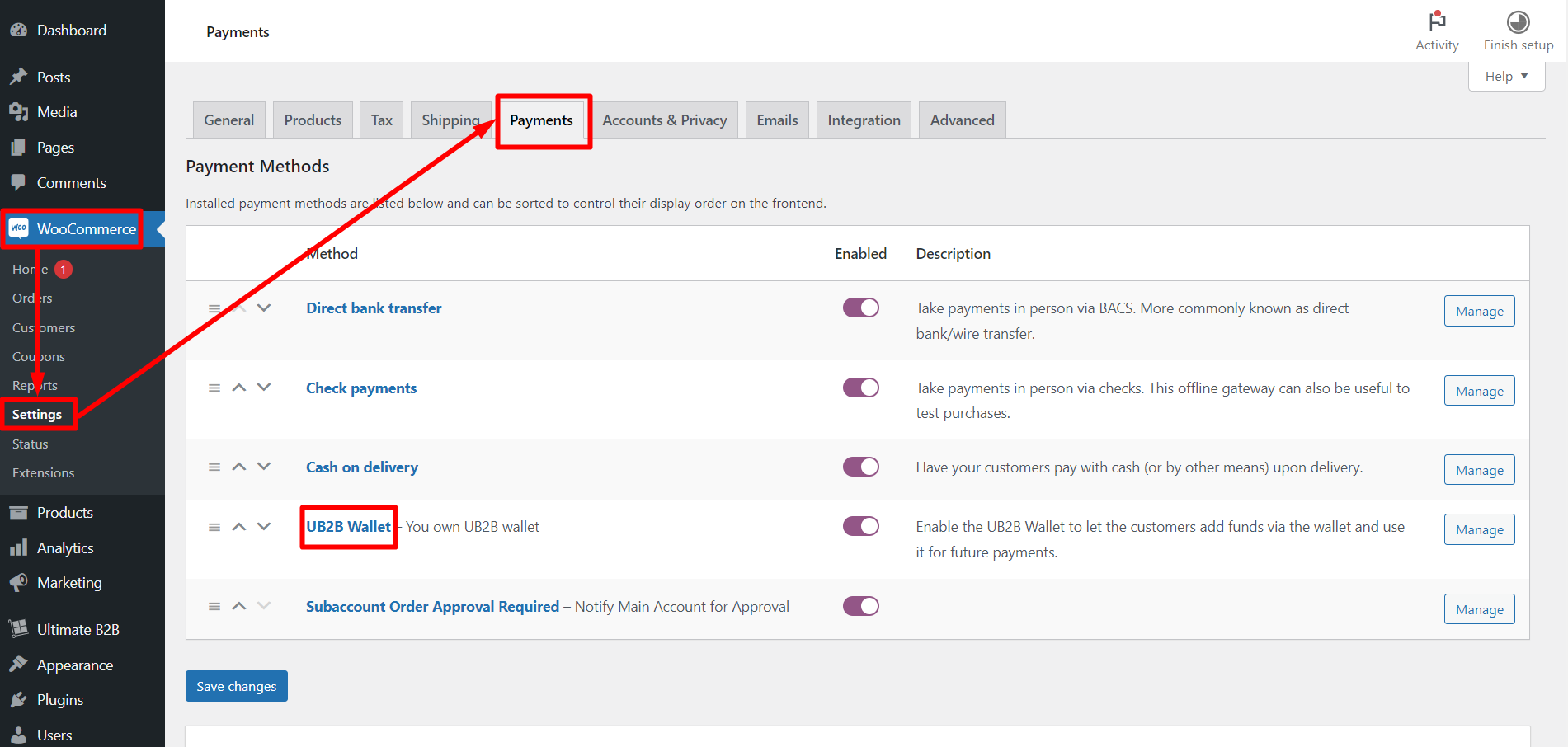This screenshot has width=1568, height=747.
Task: Grab drag handle for Check payments row
Action: tap(214, 388)
